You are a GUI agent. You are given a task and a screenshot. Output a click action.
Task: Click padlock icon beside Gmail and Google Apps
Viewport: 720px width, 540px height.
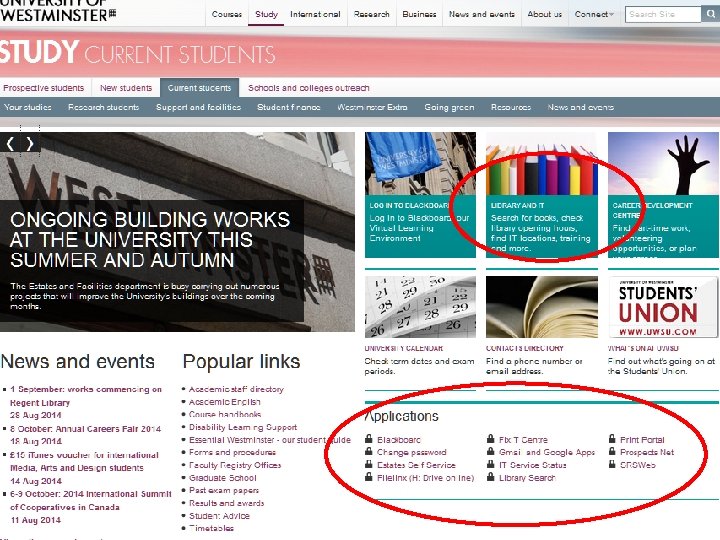tap(490, 451)
